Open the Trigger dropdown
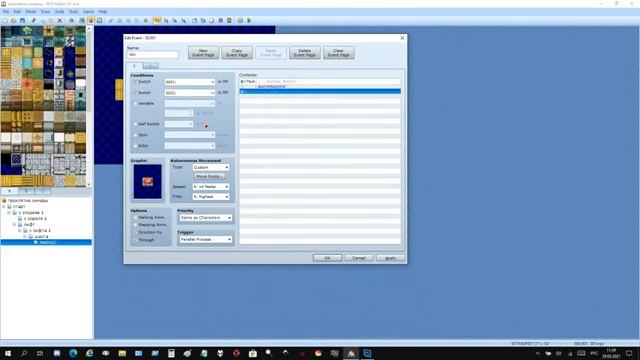This screenshot has height=360, width=640. point(206,239)
